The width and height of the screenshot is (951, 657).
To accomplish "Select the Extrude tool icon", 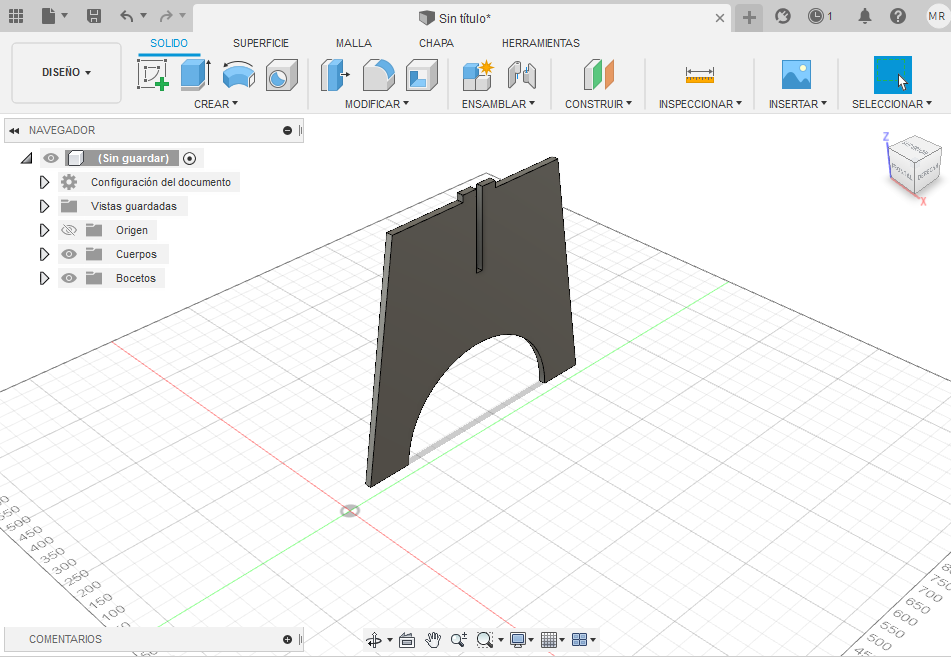I will (x=195, y=75).
